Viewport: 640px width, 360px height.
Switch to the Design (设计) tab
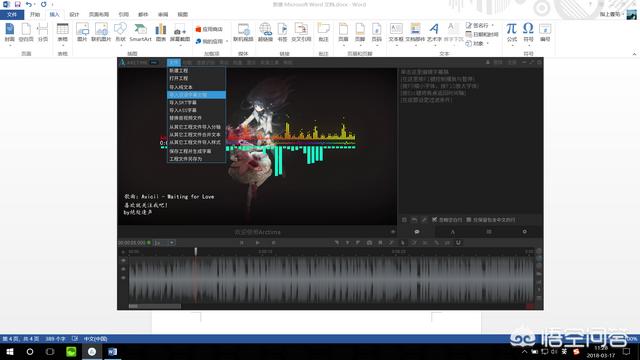(74, 15)
